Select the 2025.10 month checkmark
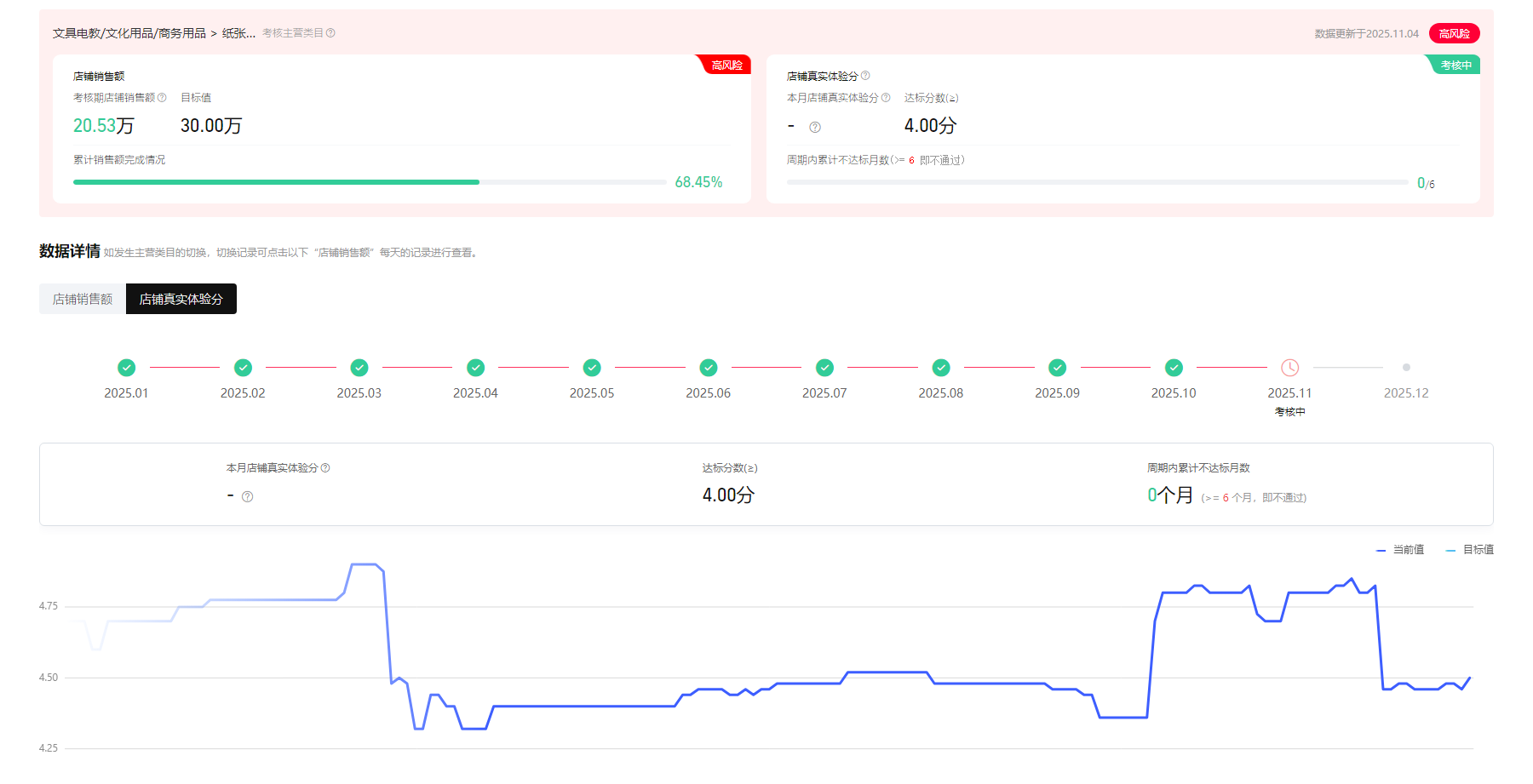Screen dimensions: 1533x784 [1174, 368]
